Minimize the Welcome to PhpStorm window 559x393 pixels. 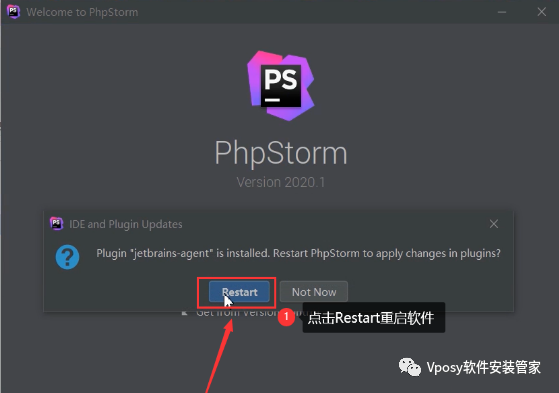(502, 12)
